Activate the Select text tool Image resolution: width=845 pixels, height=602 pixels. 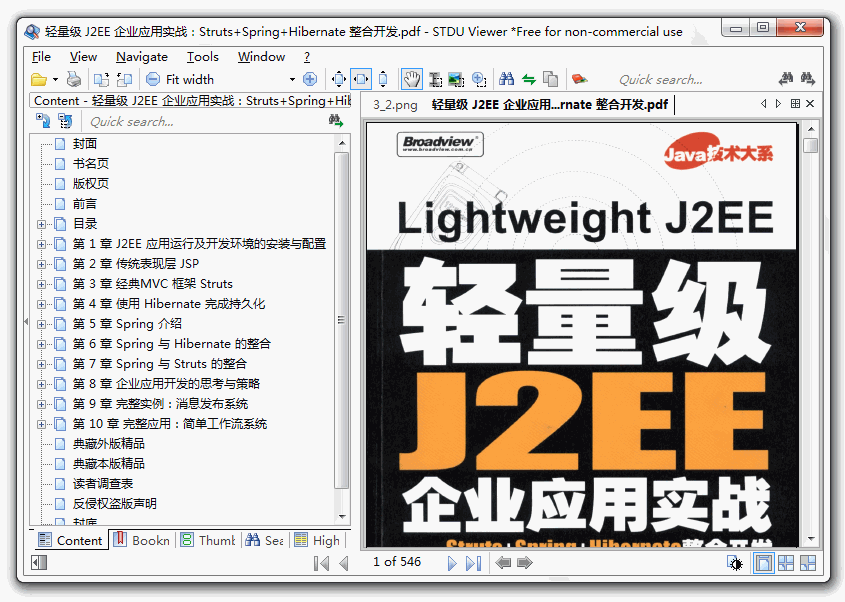[435, 80]
